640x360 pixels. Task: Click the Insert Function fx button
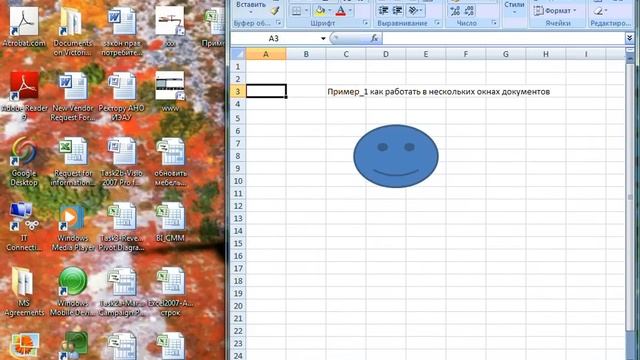click(x=374, y=38)
